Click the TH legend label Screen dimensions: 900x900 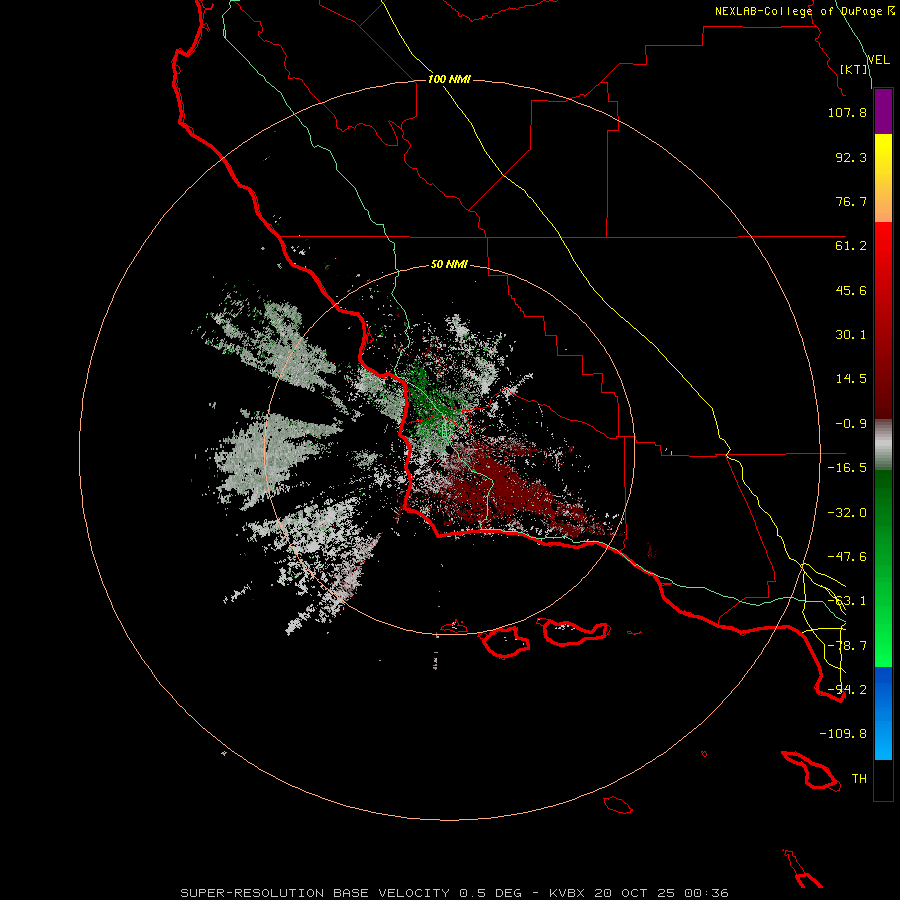[x=859, y=779]
